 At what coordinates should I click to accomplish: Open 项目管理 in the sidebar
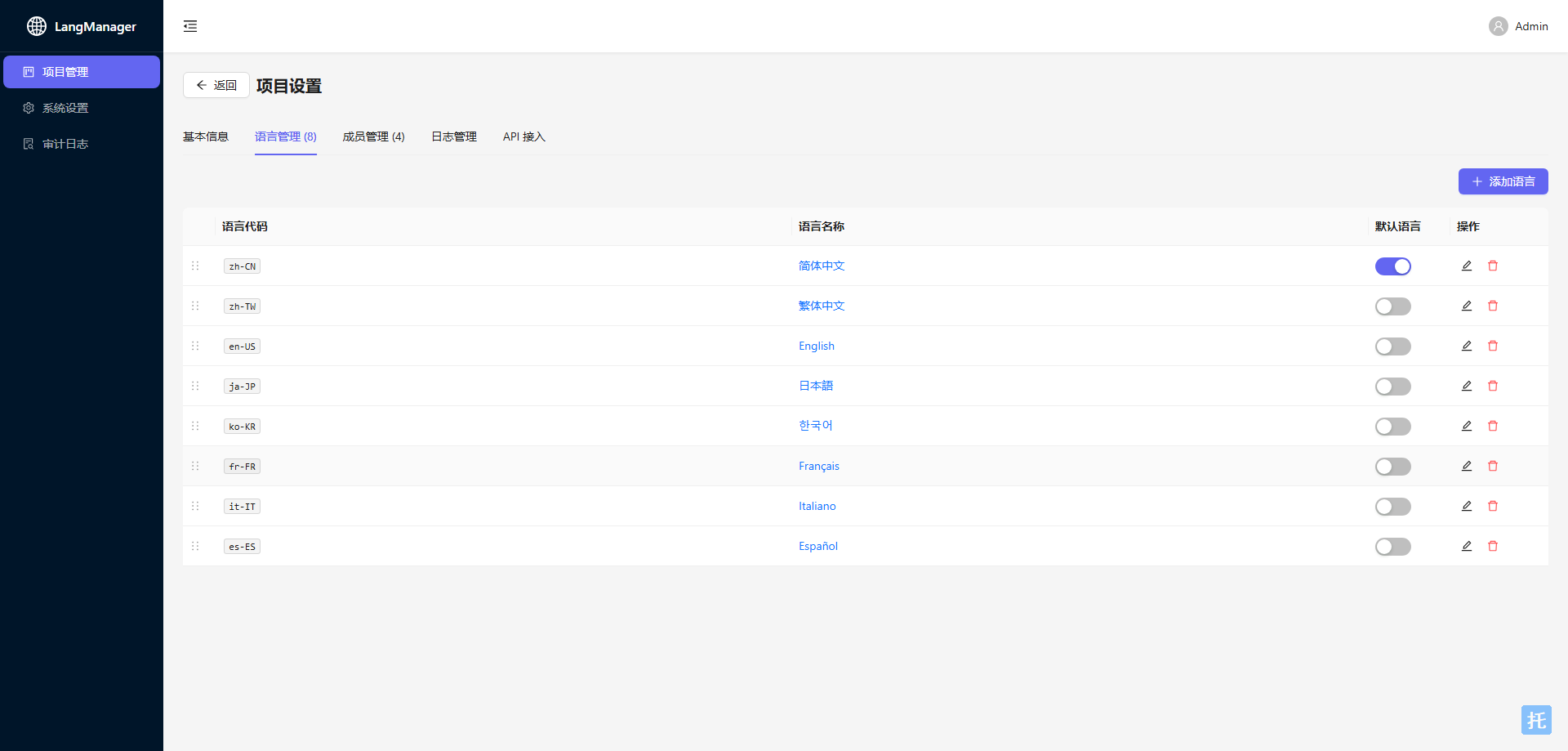click(x=82, y=72)
